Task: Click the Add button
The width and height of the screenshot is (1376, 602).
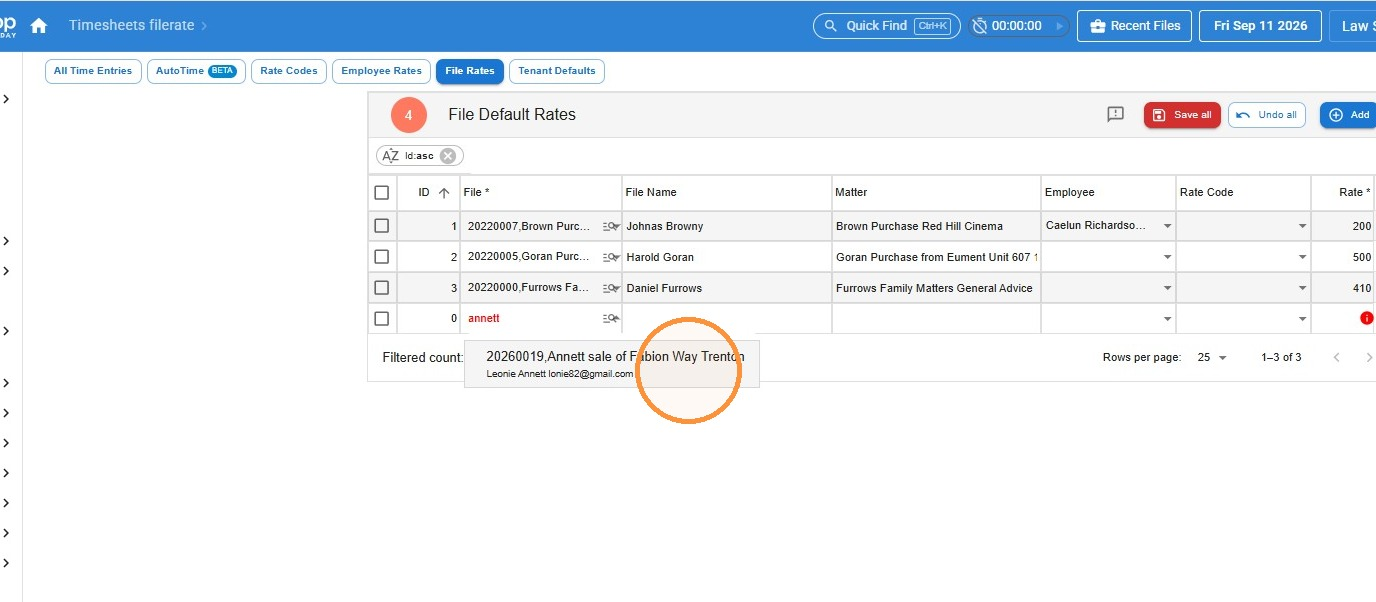Action: [x=1349, y=115]
